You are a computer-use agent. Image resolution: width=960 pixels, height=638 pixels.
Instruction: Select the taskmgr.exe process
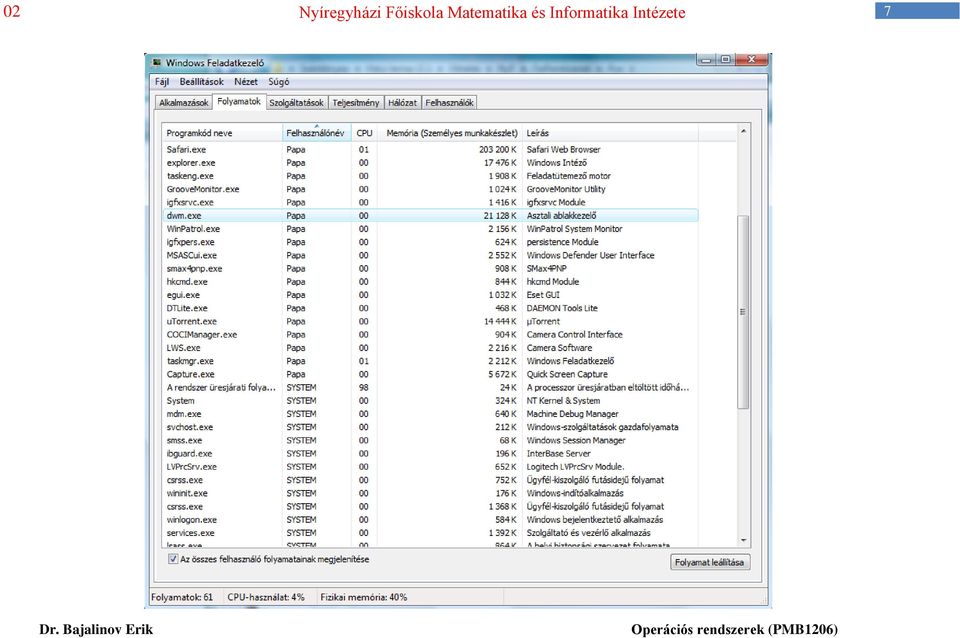(x=430, y=361)
